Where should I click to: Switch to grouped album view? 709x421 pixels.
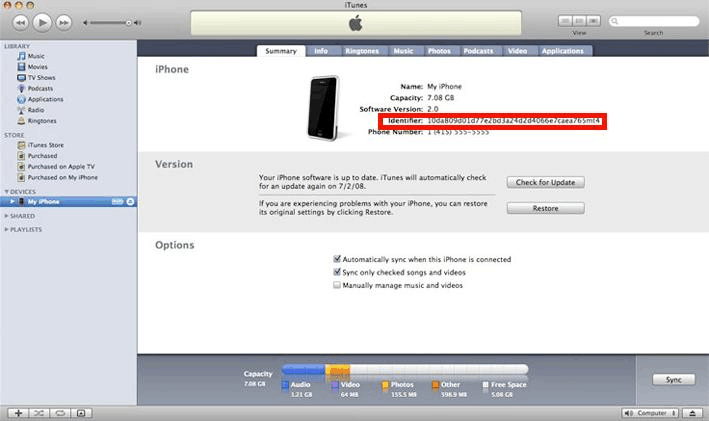click(x=579, y=21)
